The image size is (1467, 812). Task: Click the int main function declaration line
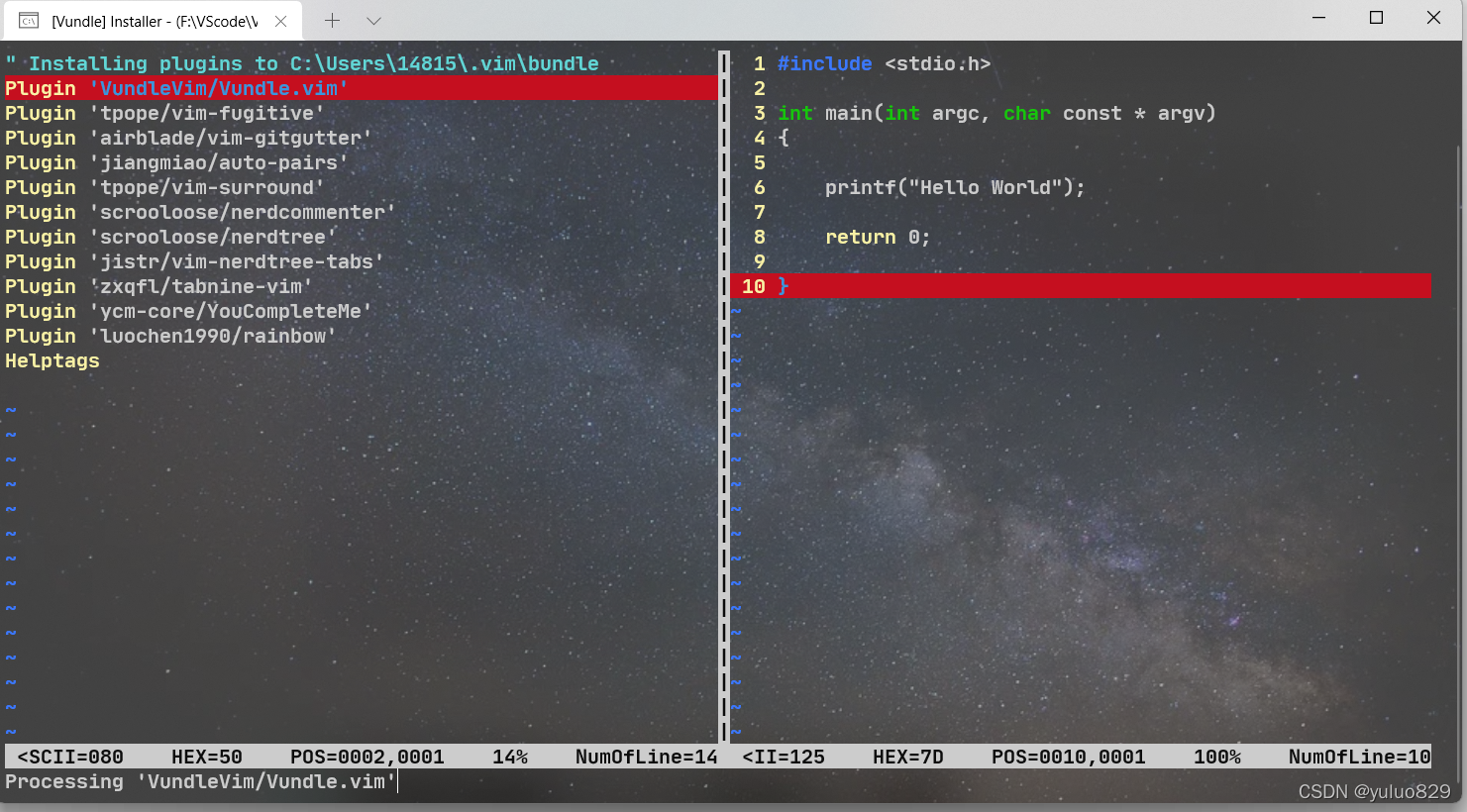996,113
